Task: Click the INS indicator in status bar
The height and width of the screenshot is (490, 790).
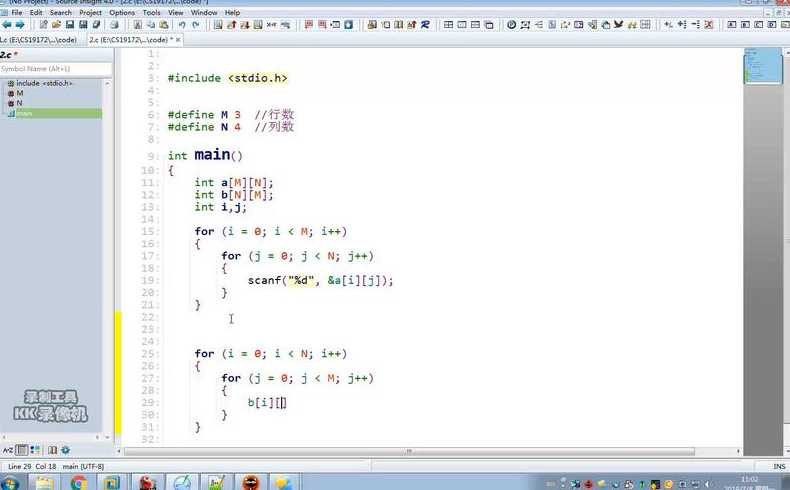Action: pyautogui.click(x=779, y=467)
